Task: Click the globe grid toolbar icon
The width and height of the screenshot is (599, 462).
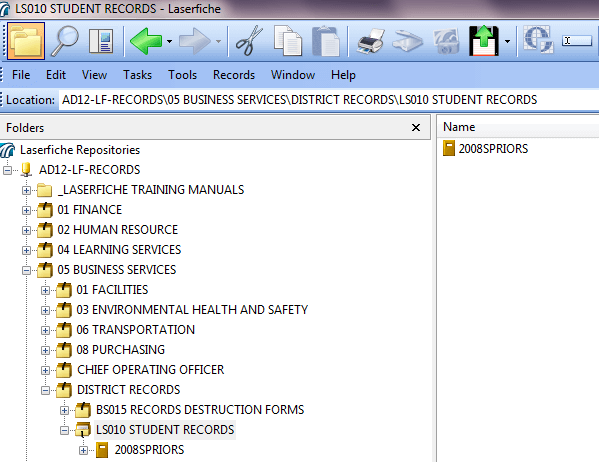Action: point(538,39)
